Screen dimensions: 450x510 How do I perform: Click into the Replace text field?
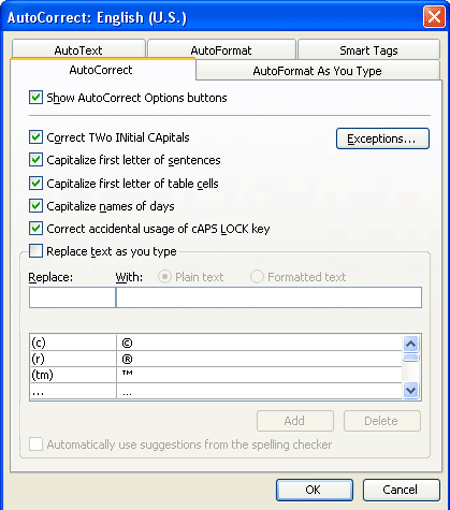point(72,297)
